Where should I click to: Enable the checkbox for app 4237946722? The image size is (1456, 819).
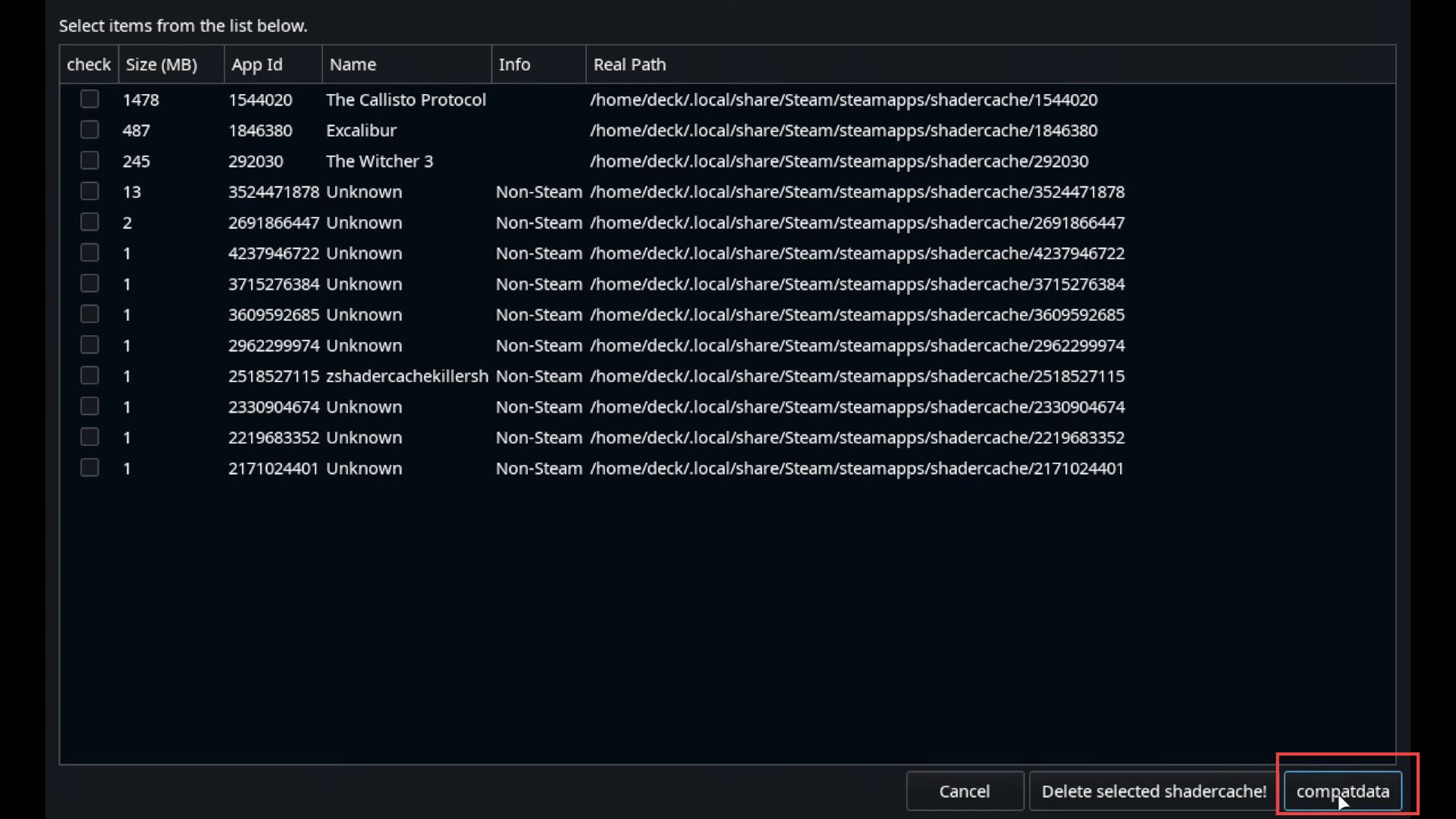(x=89, y=253)
